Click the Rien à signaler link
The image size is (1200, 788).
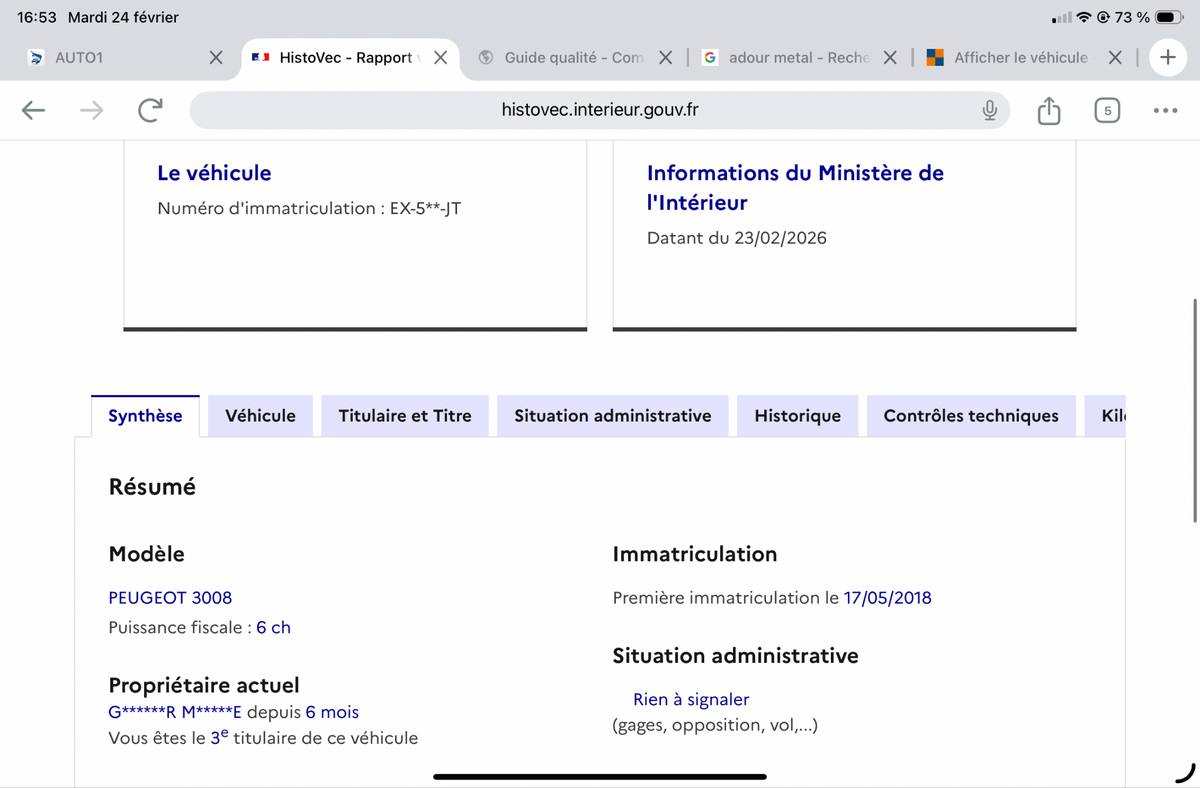(x=691, y=699)
